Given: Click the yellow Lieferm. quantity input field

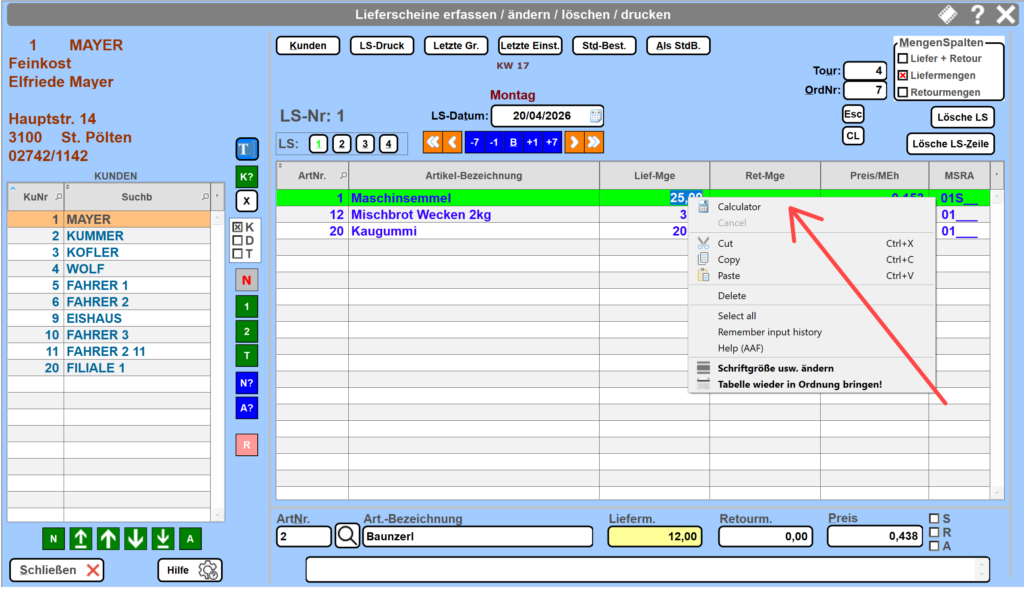Looking at the screenshot, I should [655, 537].
